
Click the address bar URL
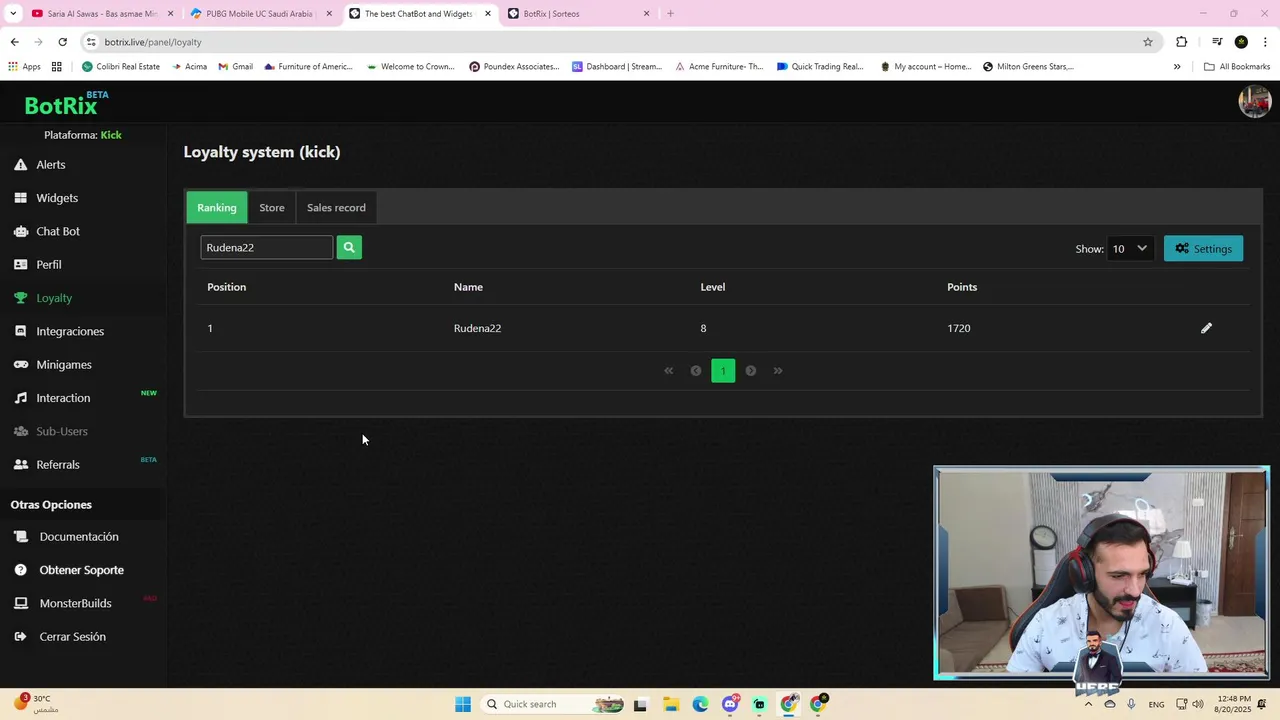(153, 42)
